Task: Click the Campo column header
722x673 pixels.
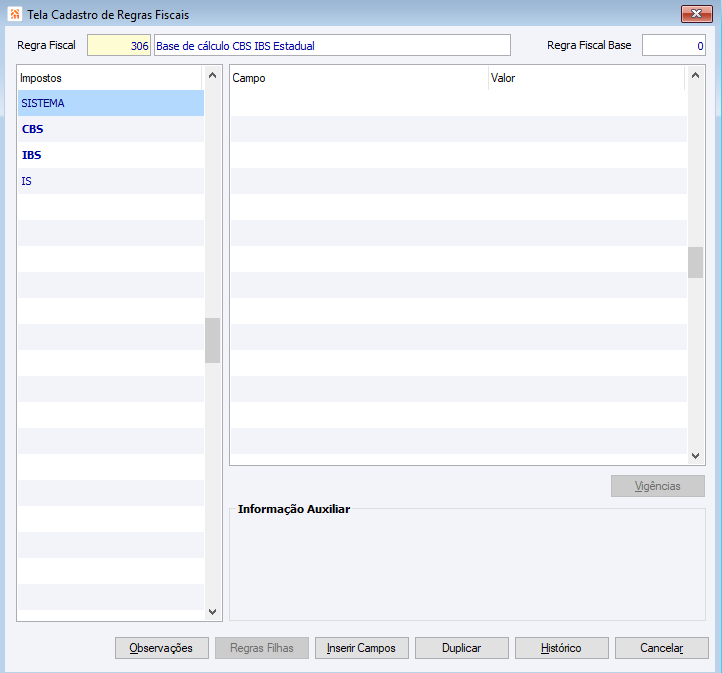Action: pyautogui.click(x=359, y=78)
